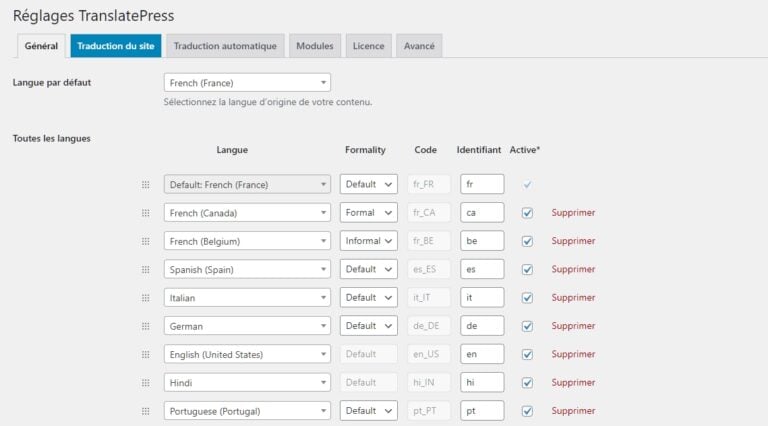Click the Identifiant field containing "en"
This screenshot has height=426, width=768.
pyautogui.click(x=482, y=354)
